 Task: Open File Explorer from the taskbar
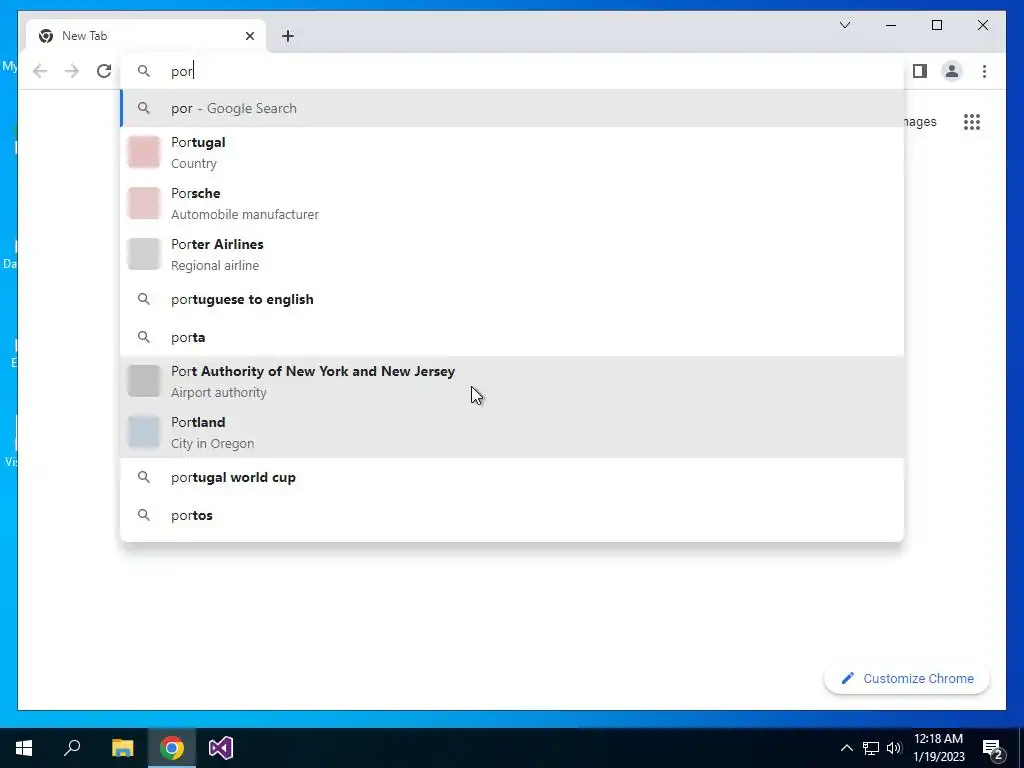tap(122, 748)
